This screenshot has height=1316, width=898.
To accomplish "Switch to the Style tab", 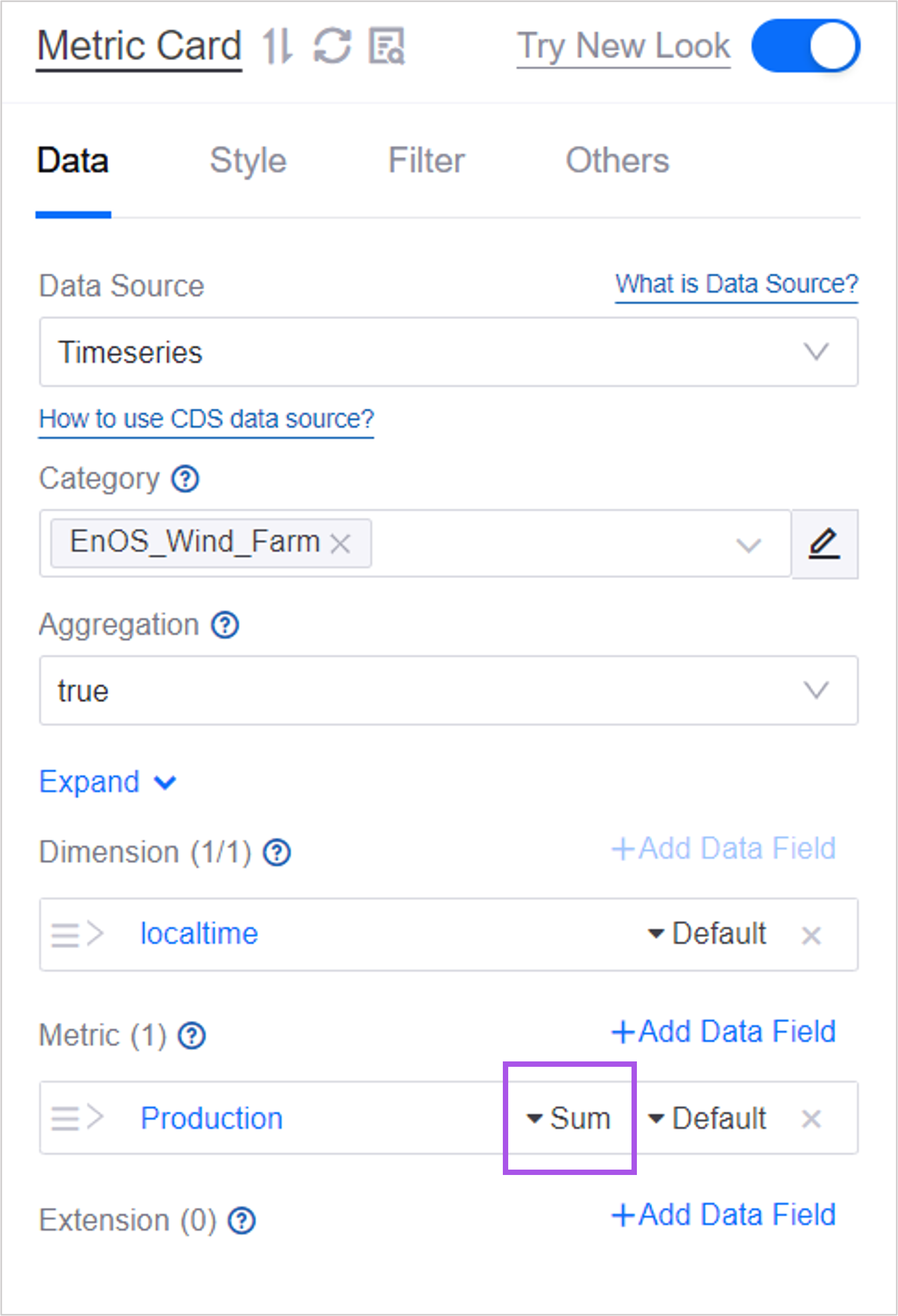I will click(x=248, y=160).
